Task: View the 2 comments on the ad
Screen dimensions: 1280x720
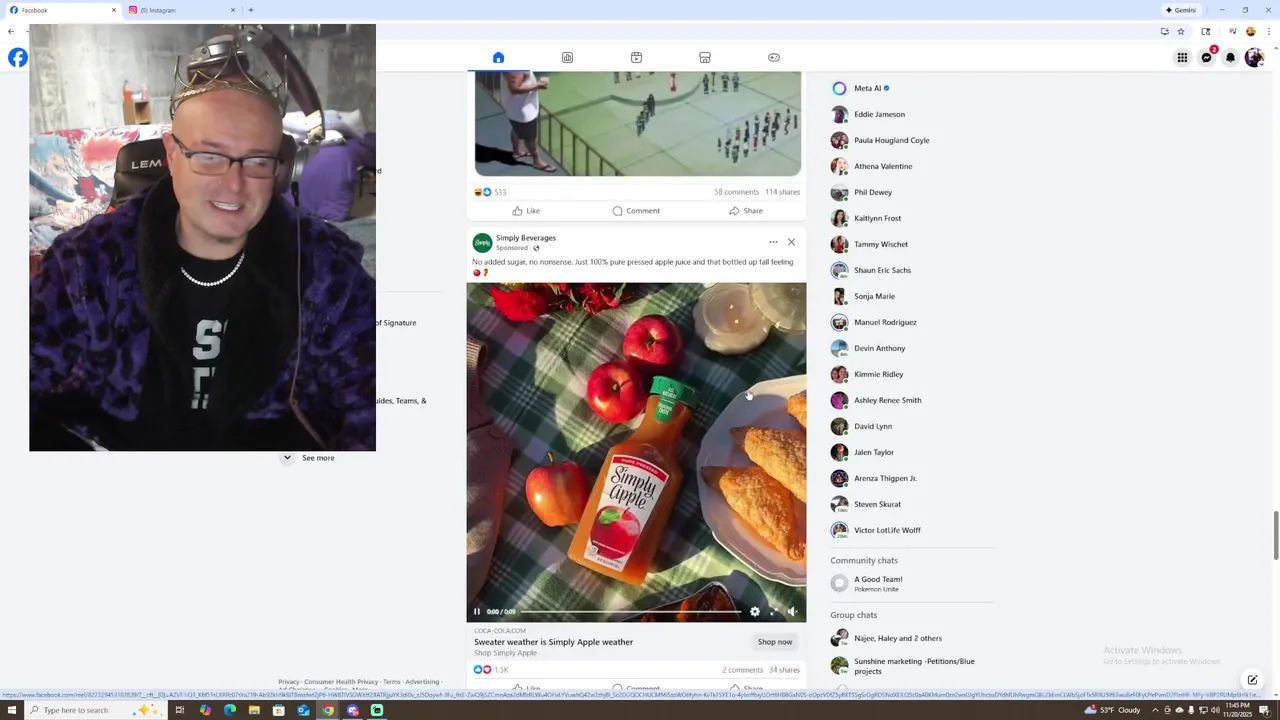Action: pos(742,670)
